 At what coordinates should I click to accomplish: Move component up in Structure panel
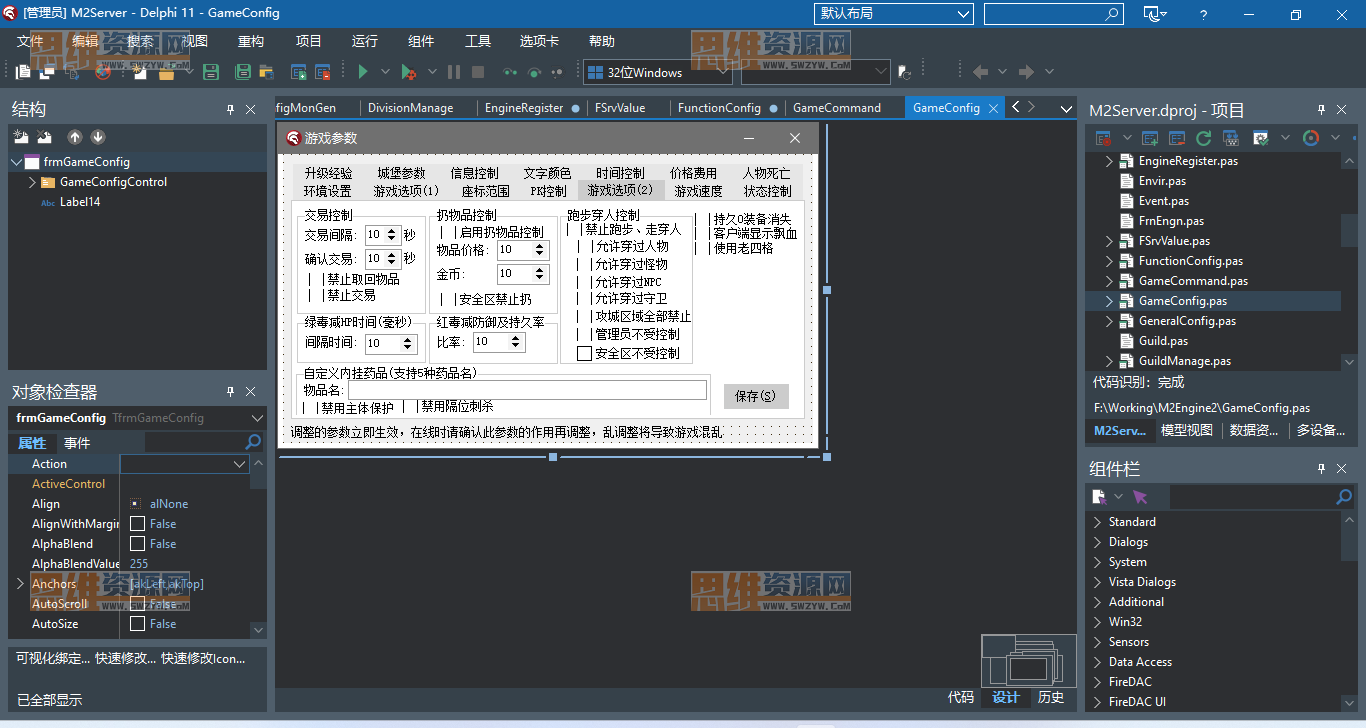click(x=75, y=137)
